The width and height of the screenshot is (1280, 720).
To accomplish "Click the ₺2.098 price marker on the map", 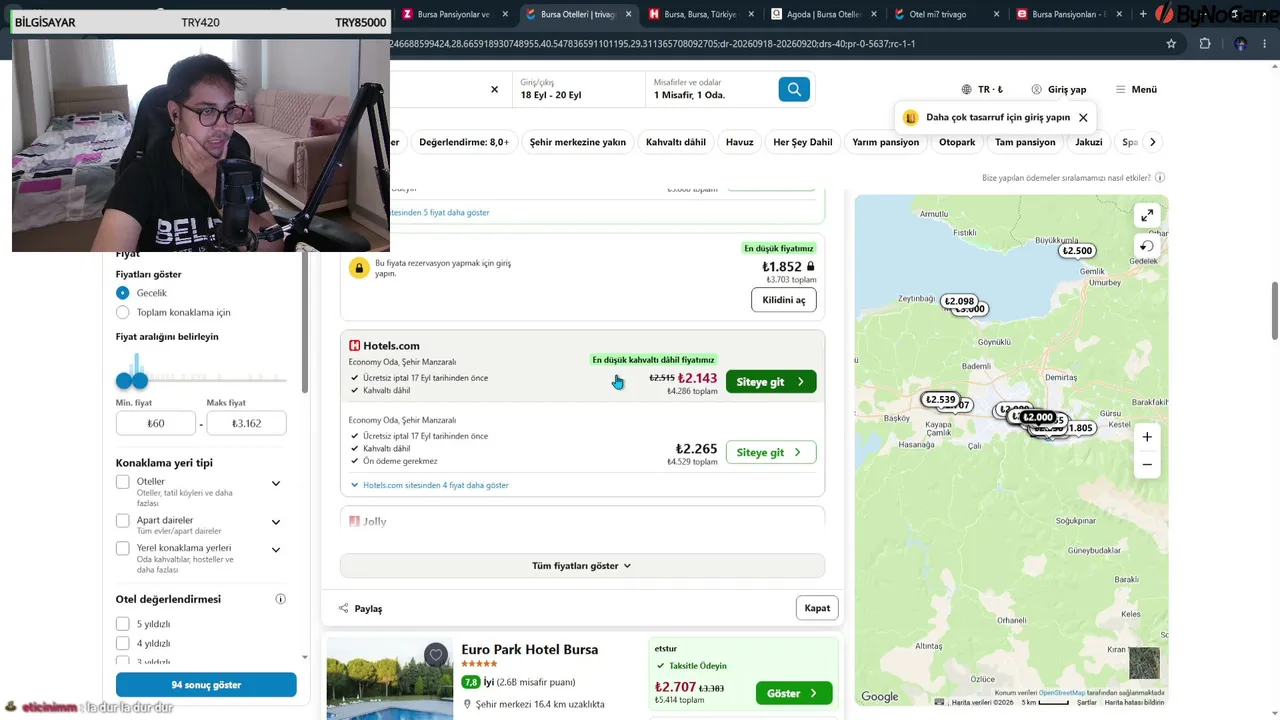I will pyautogui.click(x=959, y=301).
